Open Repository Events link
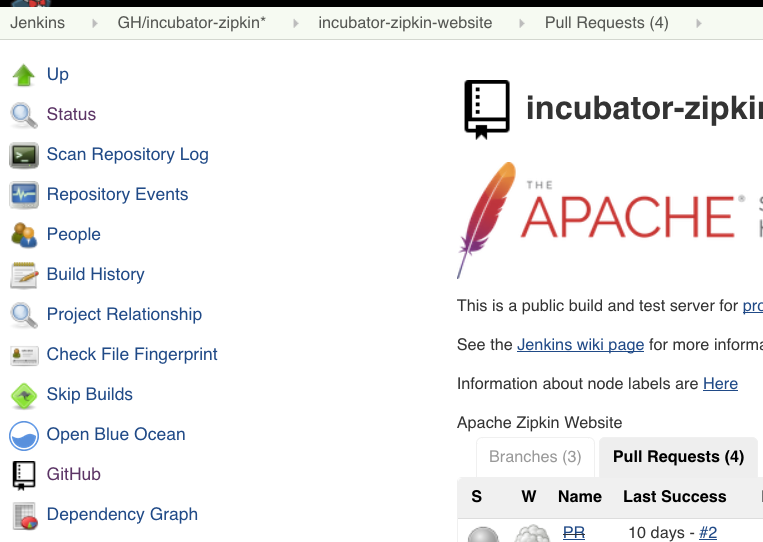 [x=117, y=195]
